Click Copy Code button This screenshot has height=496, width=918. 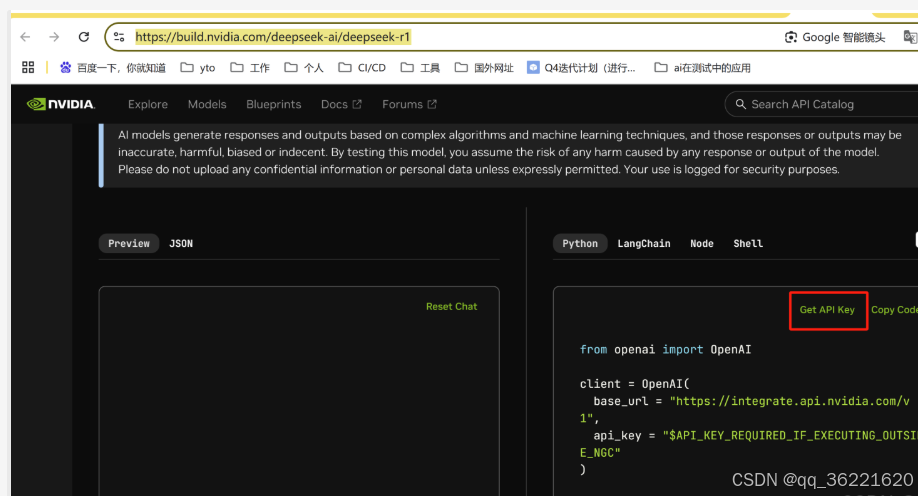[x=894, y=310]
